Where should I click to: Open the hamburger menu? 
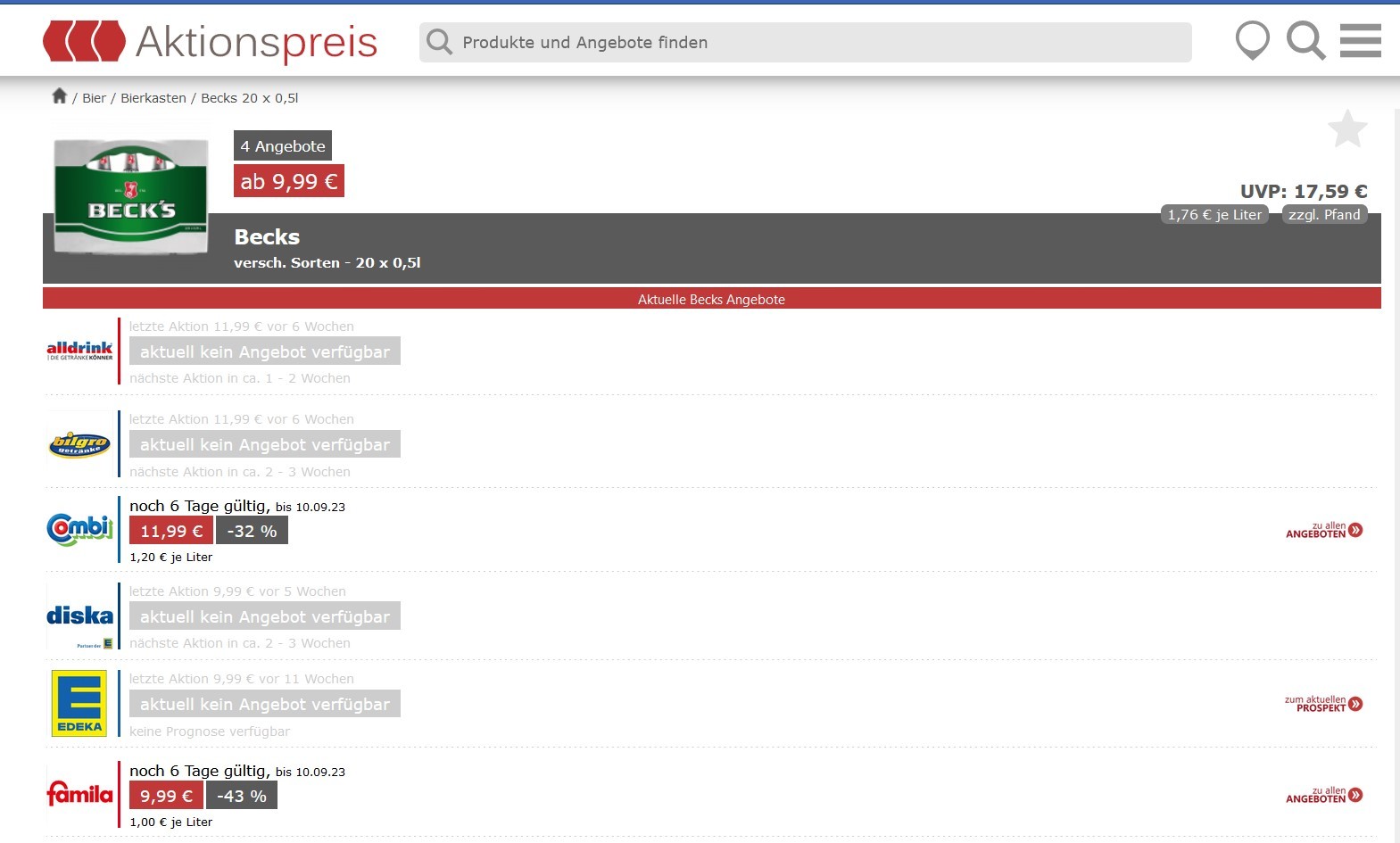click(x=1361, y=41)
